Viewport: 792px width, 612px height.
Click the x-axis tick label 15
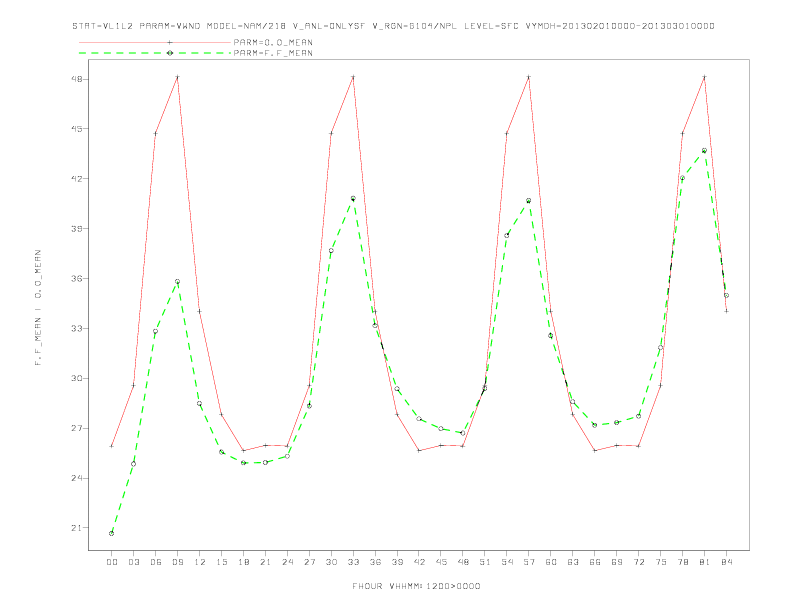point(221,562)
